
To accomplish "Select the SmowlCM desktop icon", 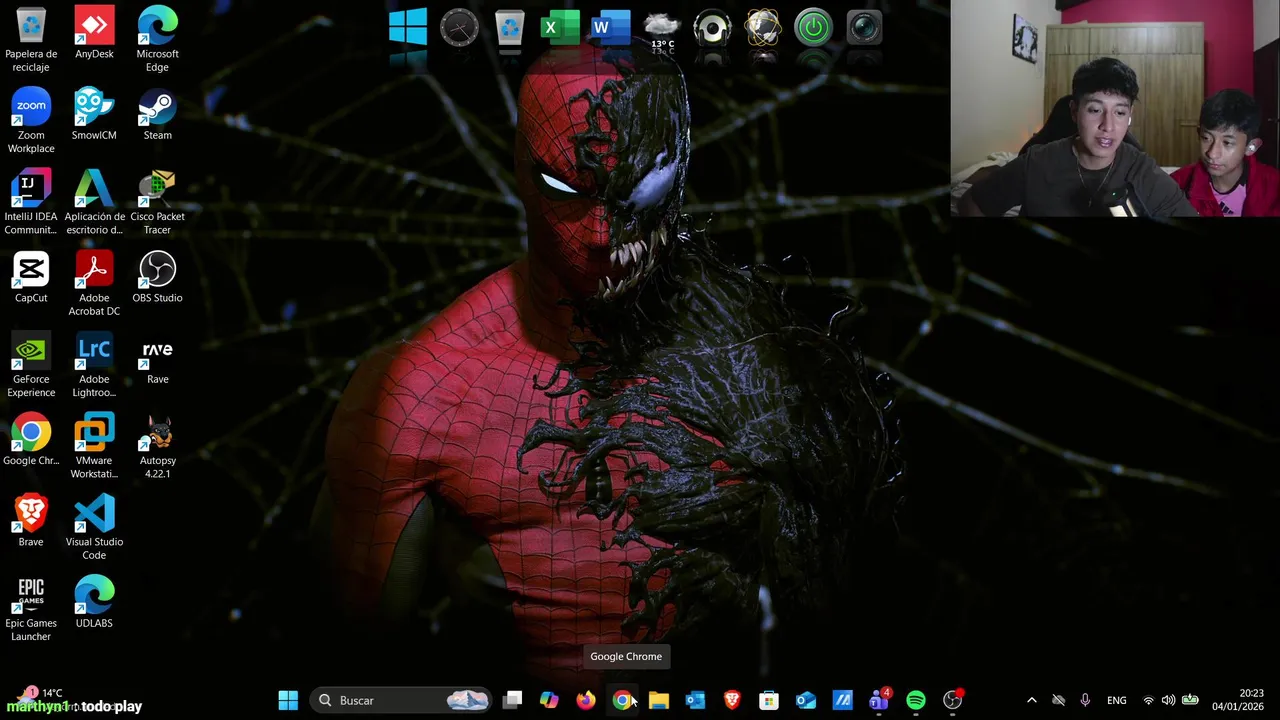I will coord(94,114).
